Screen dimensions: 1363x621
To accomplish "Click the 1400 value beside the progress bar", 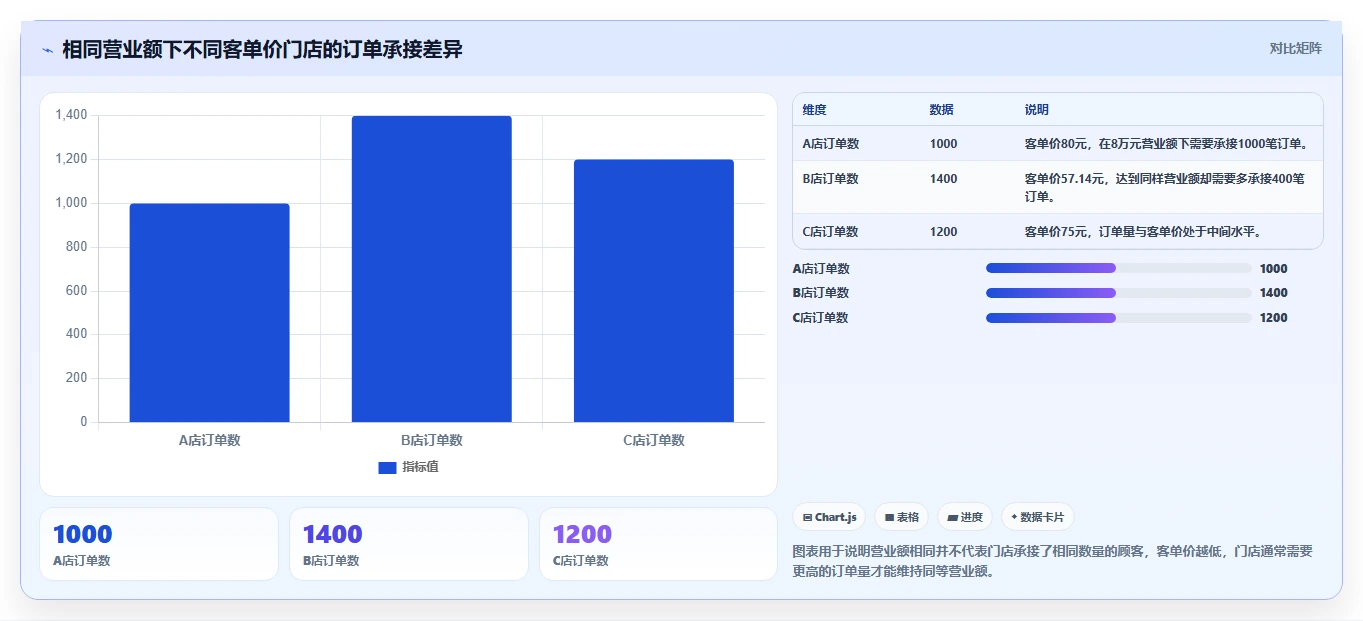I will 1273,293.
